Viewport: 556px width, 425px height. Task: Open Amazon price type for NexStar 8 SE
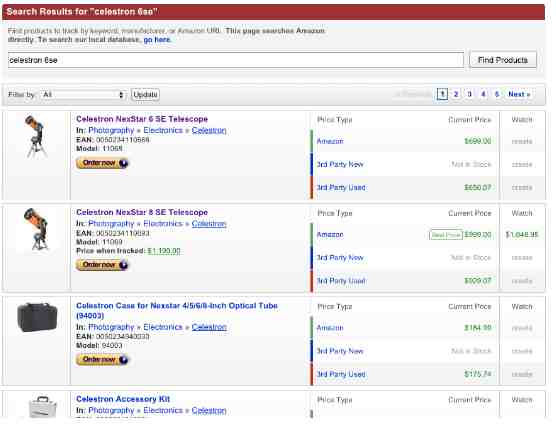pyautogui.click(x=330, y=234)
